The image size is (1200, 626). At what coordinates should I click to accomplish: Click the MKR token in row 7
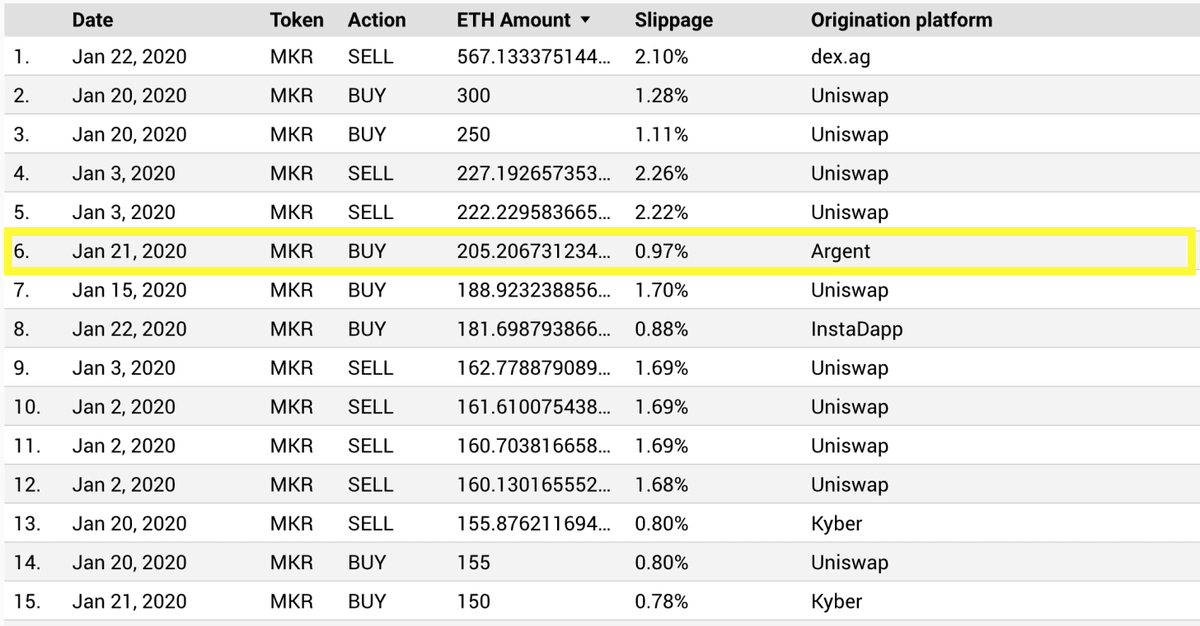[291, 291]
